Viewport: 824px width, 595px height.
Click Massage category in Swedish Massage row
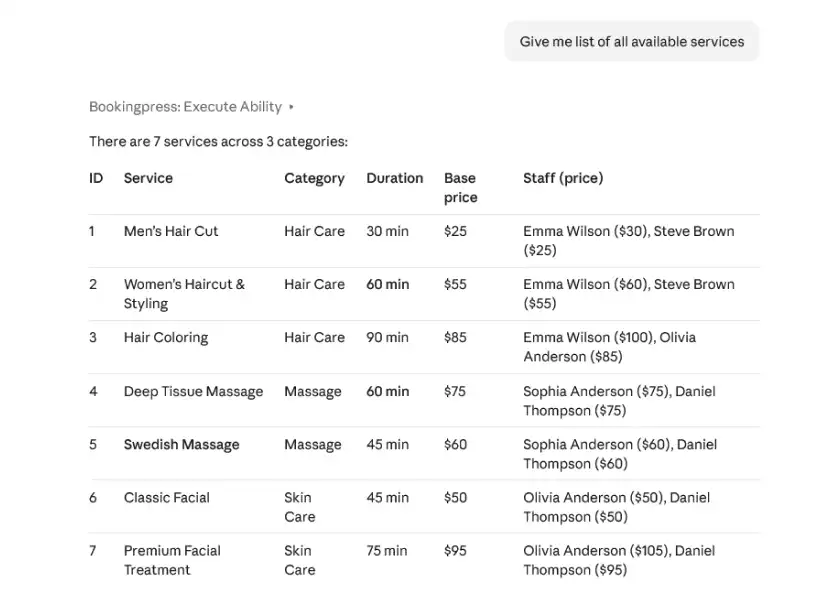[313, 445]
